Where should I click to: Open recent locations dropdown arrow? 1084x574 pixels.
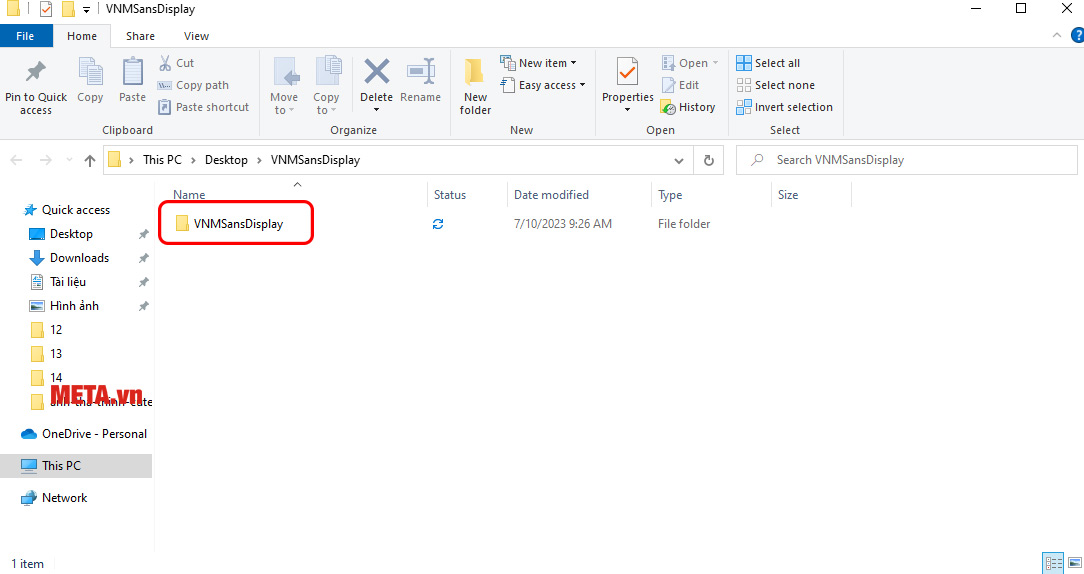[x=69, y=160]
